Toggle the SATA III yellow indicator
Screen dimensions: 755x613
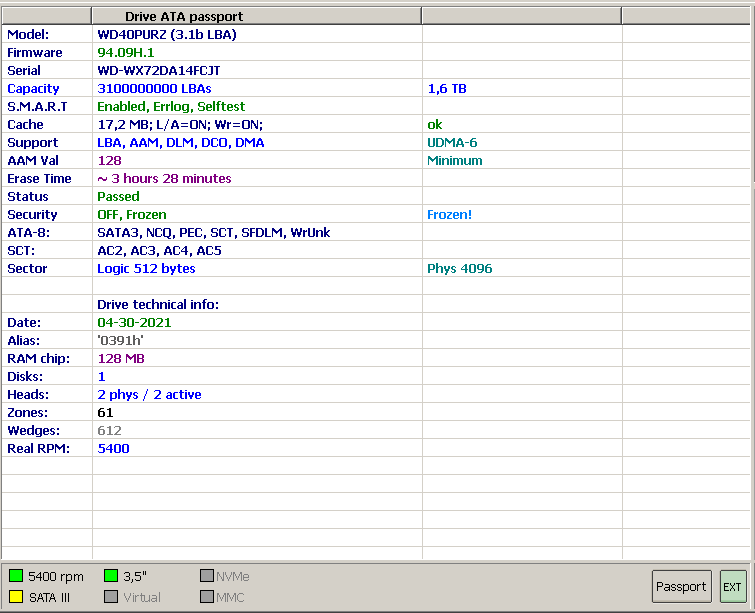16,597
